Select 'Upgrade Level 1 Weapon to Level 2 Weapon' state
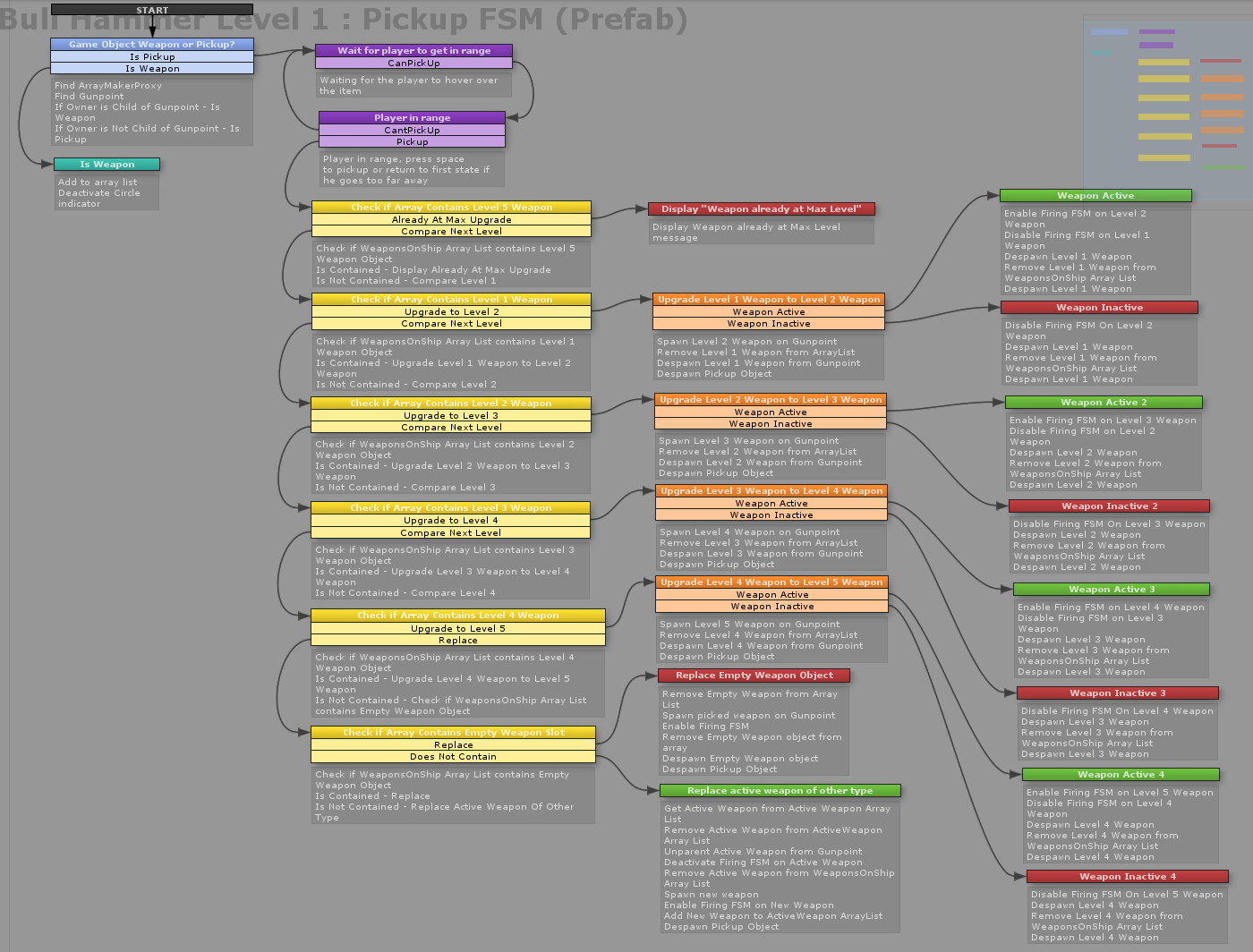The width and height of the screenshot is (1253, 952). [x=769, y=300]
